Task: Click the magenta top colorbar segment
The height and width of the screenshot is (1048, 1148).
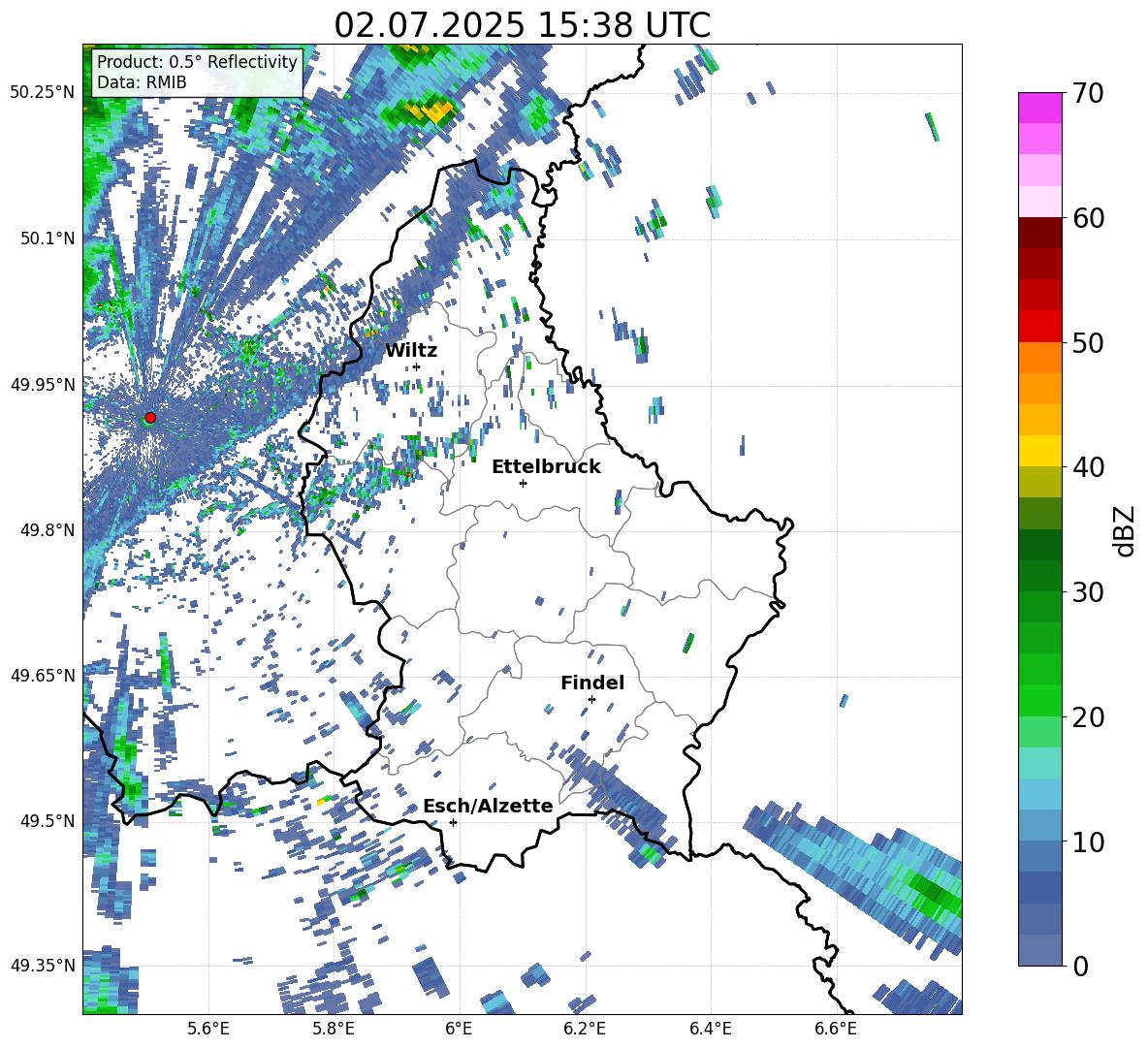Action: click(1039, 108)
